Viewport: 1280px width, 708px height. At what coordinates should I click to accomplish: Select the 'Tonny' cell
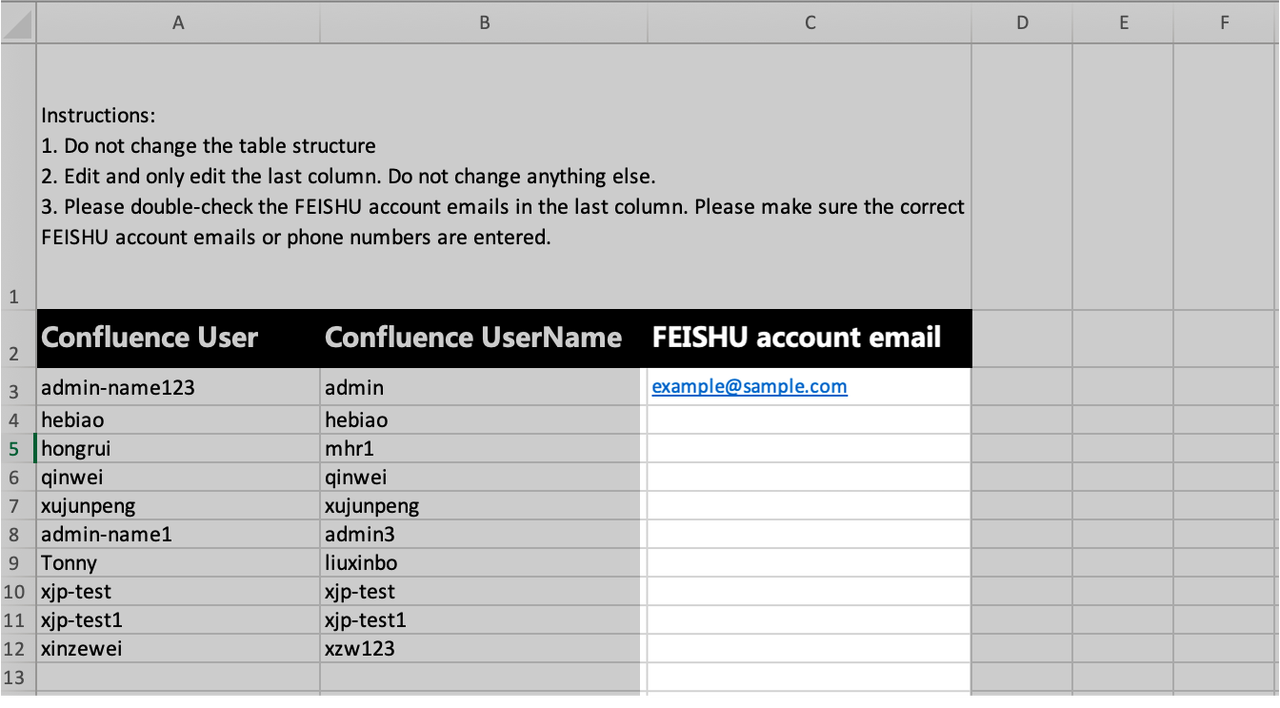178,563
